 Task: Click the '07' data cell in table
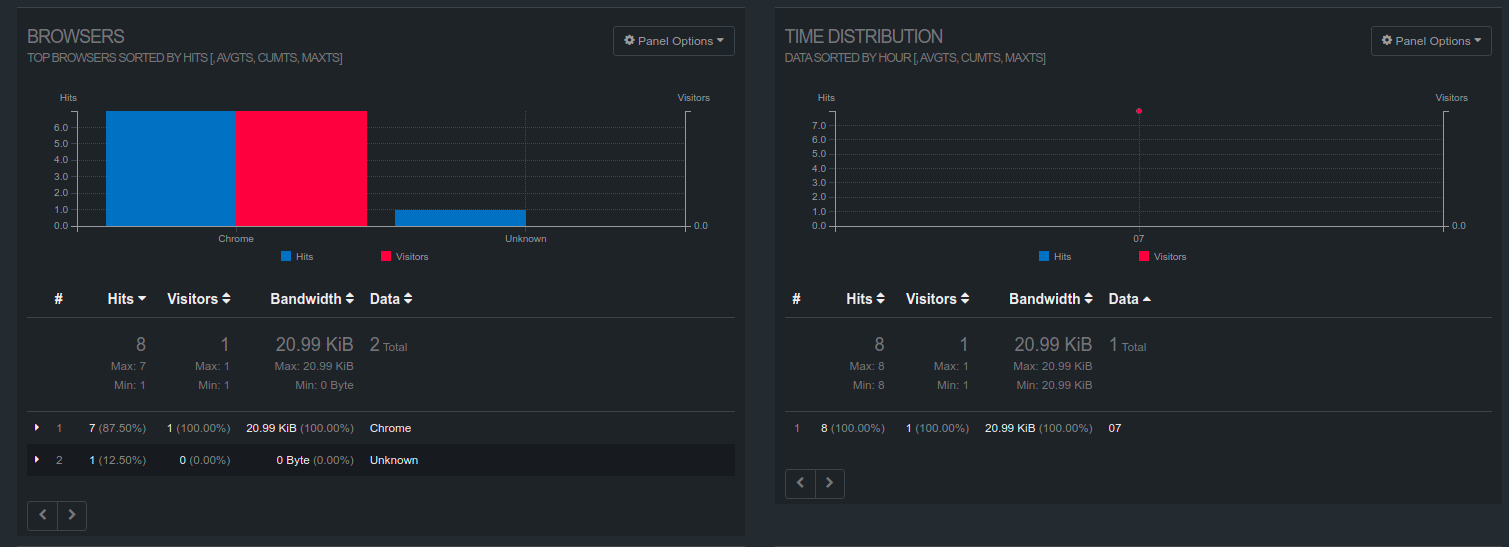coord(1115,428)
